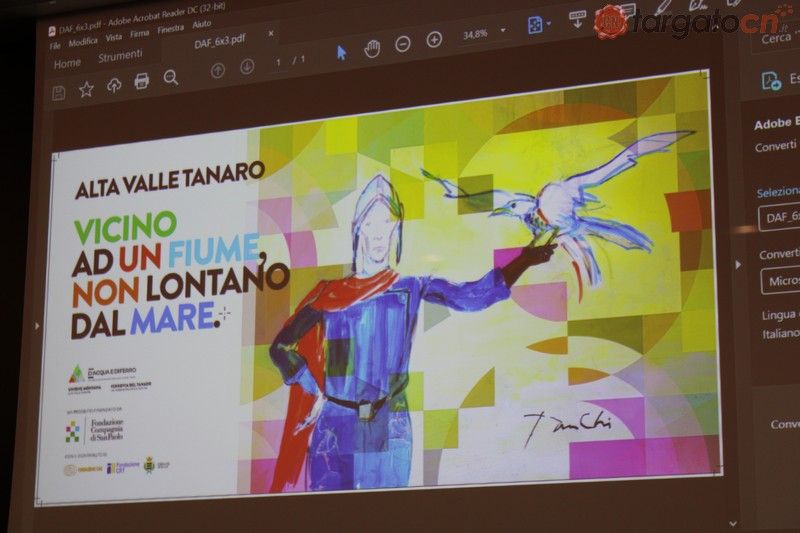Viewport: 800px width, 533px height.
Task: Go to the Home tab
Action: click(x=67, y=63)
